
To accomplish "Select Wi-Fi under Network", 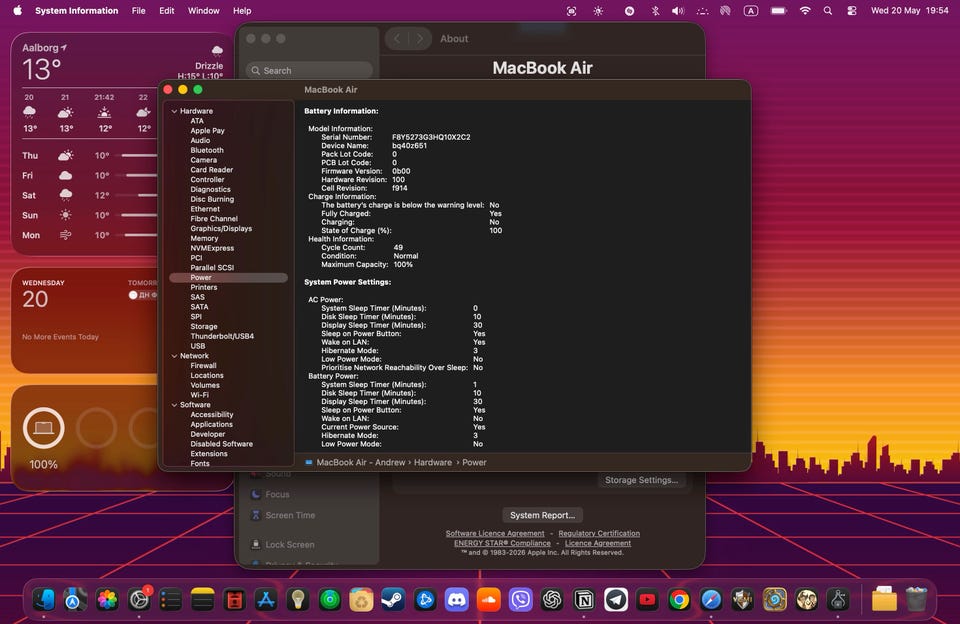I will pyautogui.click(x=200, y=396).
